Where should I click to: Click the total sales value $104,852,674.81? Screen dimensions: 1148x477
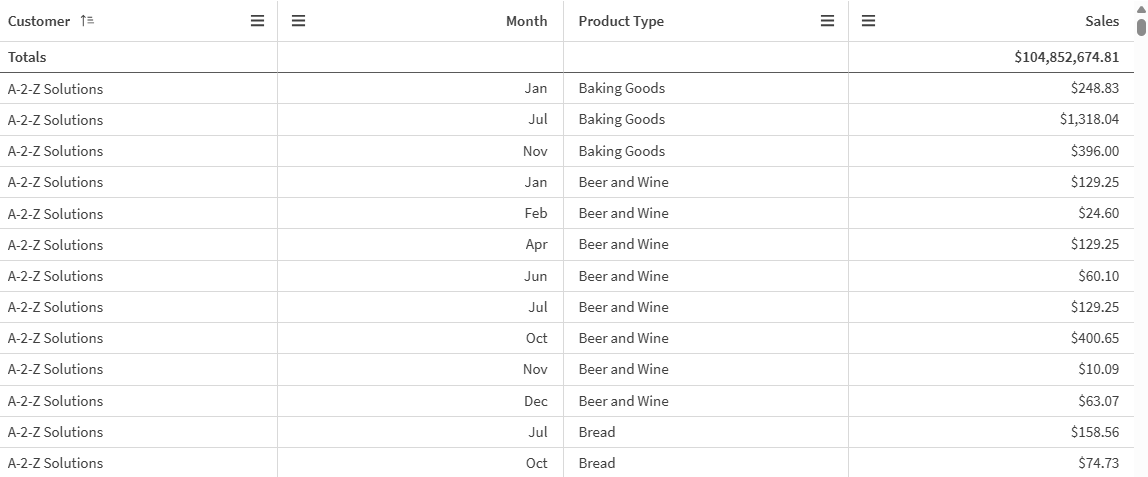point(1066,57)
